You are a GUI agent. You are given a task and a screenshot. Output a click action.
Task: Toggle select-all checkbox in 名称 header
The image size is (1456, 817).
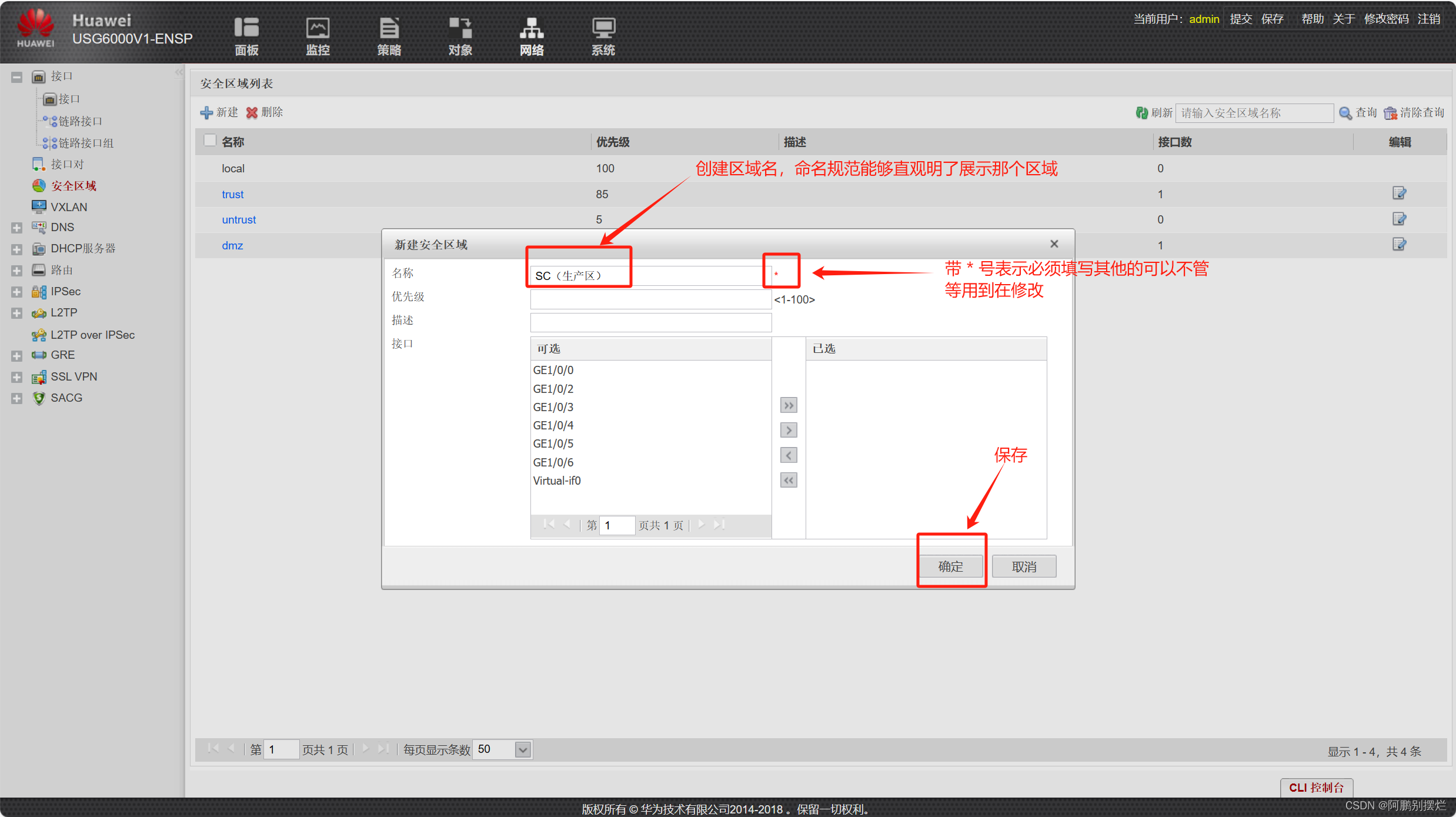[x=210, y=141]
